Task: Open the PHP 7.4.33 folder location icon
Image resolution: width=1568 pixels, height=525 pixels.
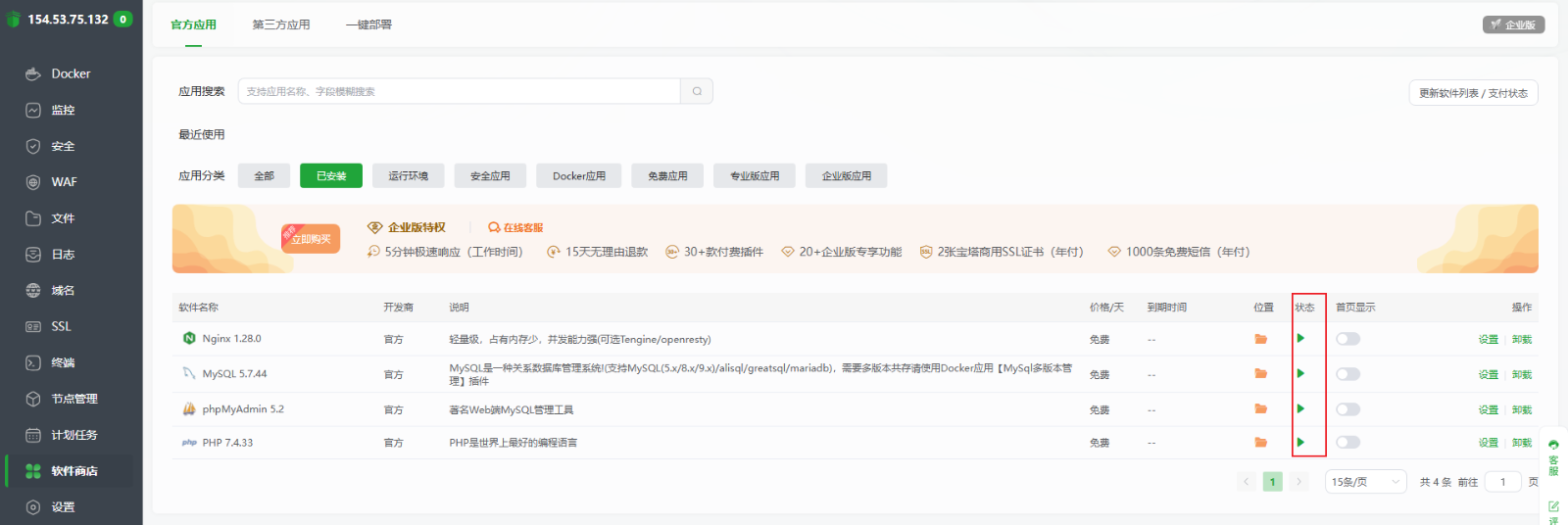Action: [1260, 443]
